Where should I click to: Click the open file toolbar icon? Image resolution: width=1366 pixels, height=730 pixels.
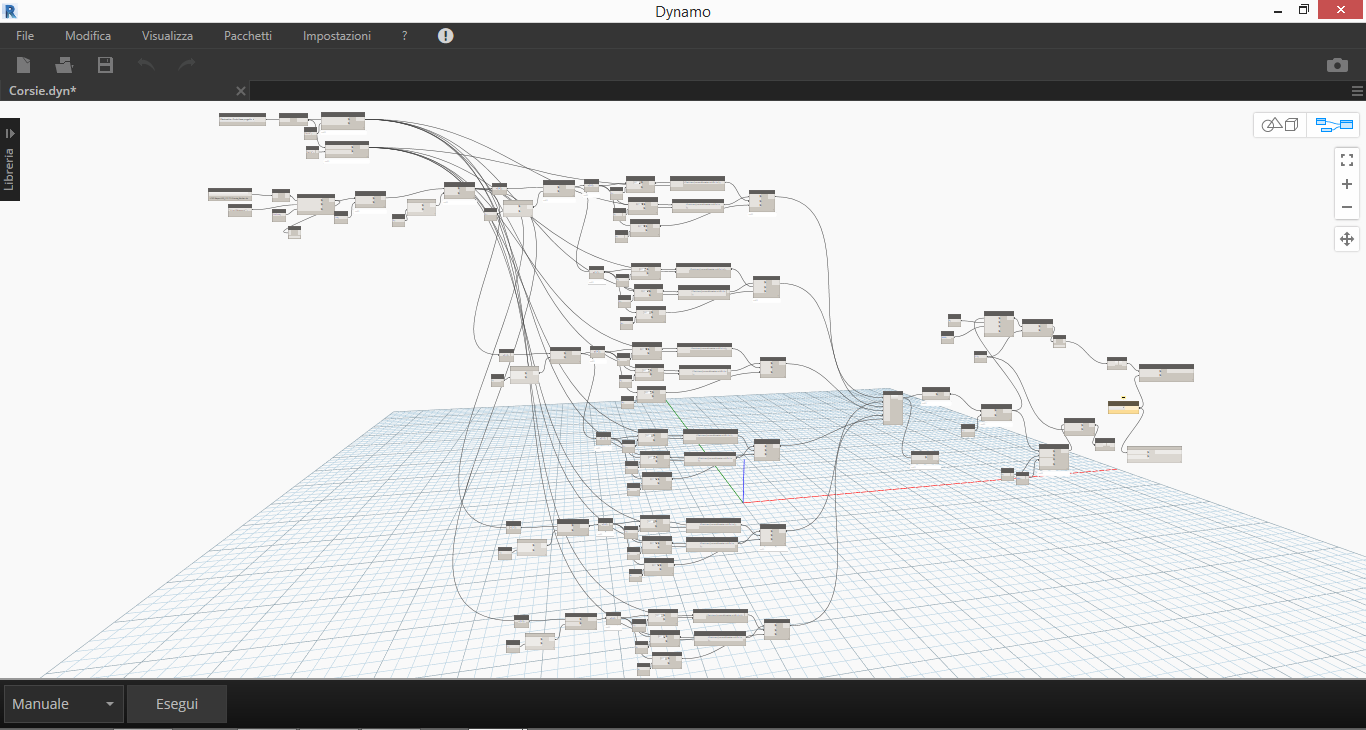(x=64, y=65)
